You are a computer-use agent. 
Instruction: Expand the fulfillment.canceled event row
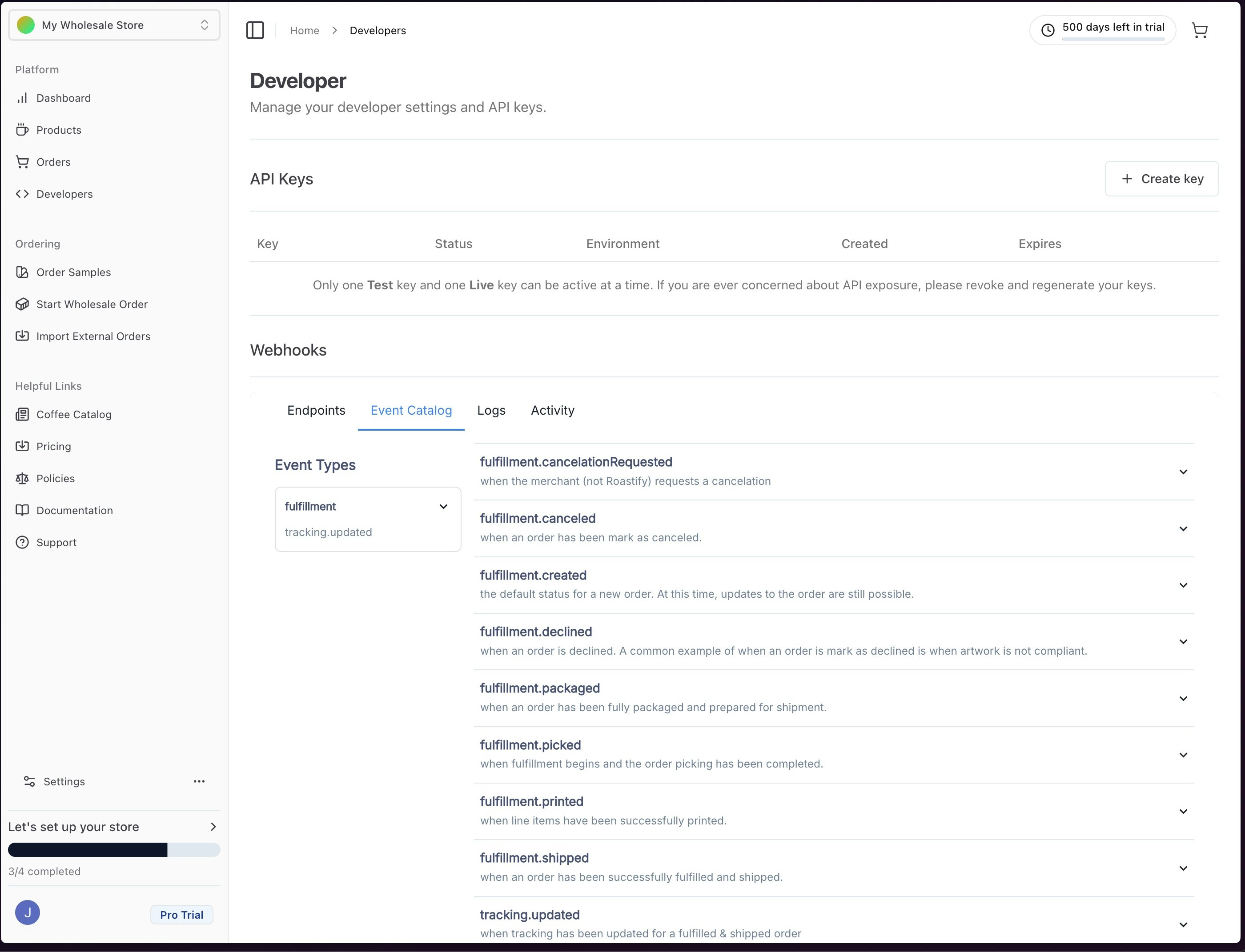click(1183, 528)
